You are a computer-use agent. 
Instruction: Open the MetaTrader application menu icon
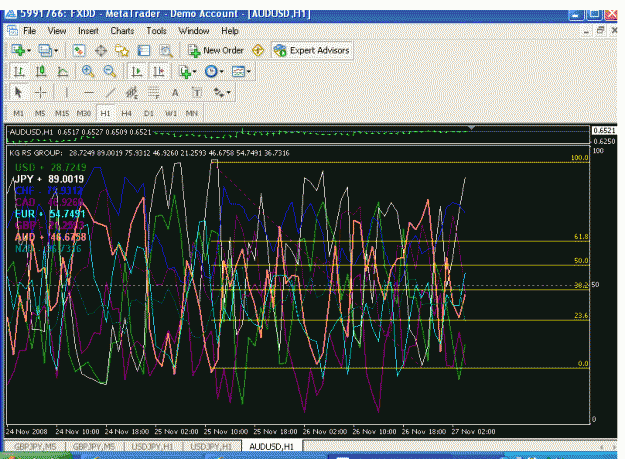pos(12,31)
